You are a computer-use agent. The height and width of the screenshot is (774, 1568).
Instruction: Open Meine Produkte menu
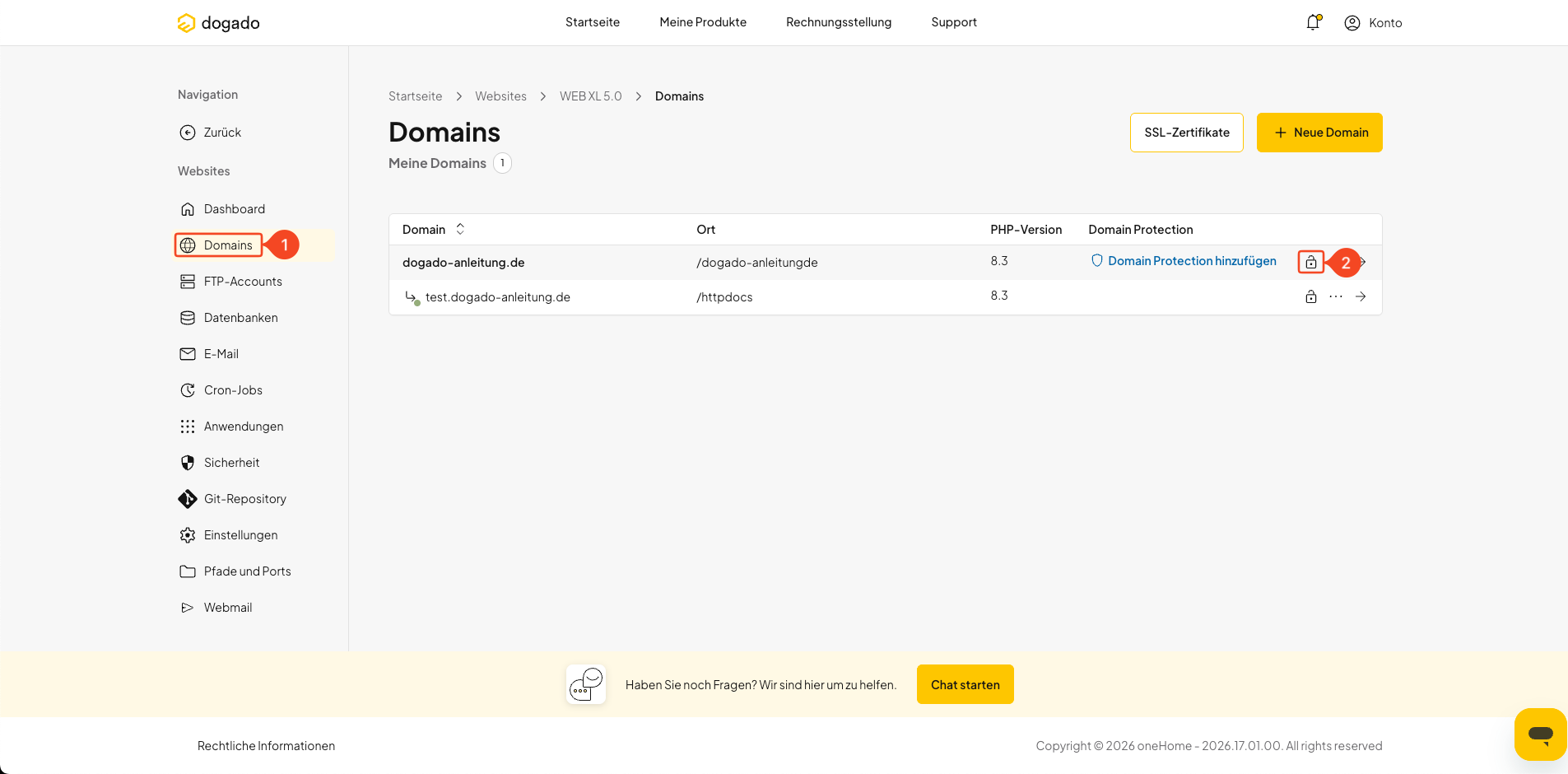[x=703, y=22]
